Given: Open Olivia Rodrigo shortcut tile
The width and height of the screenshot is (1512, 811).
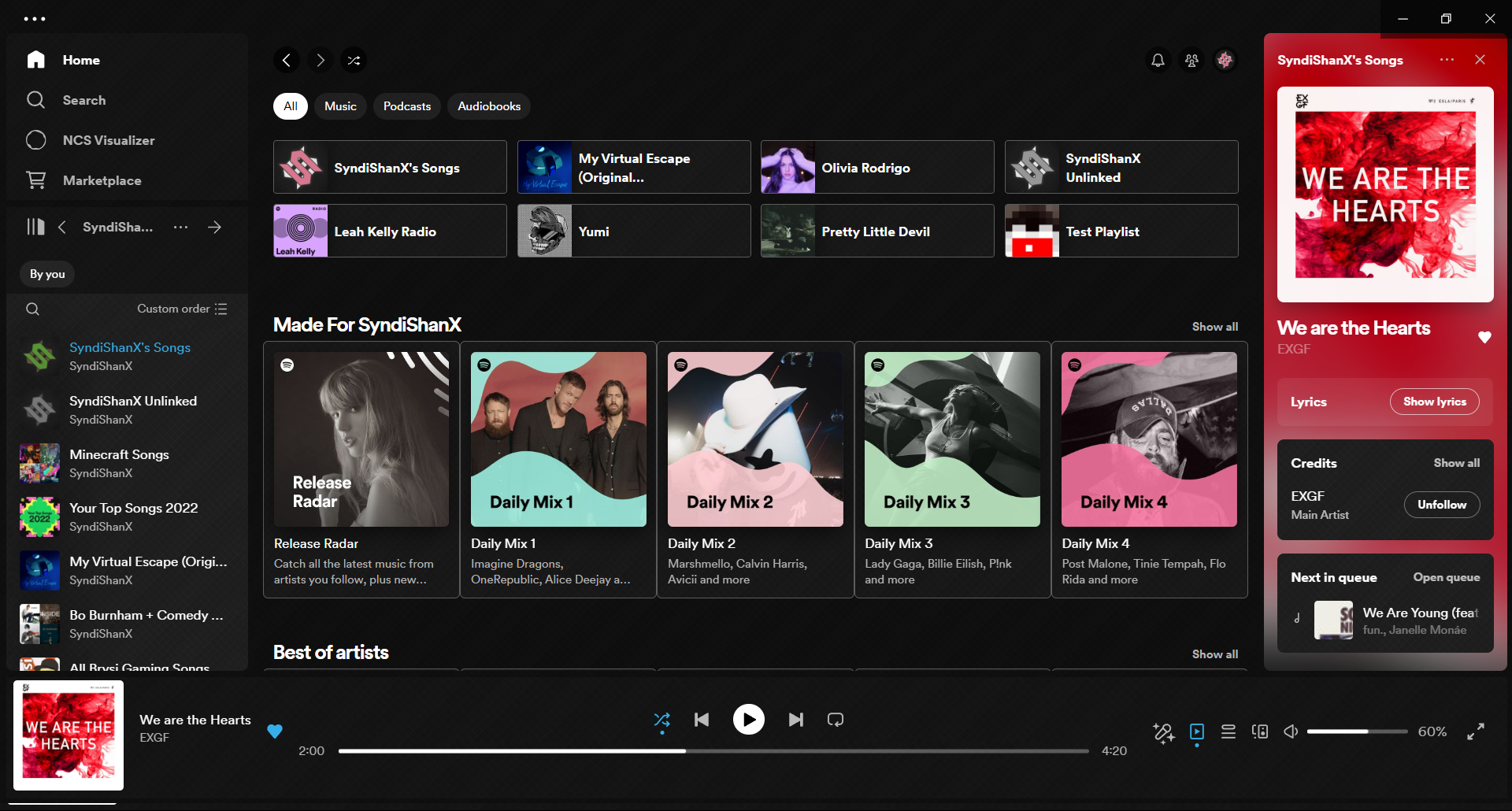Looking at the screenshot, I should (x=877, y=167).
